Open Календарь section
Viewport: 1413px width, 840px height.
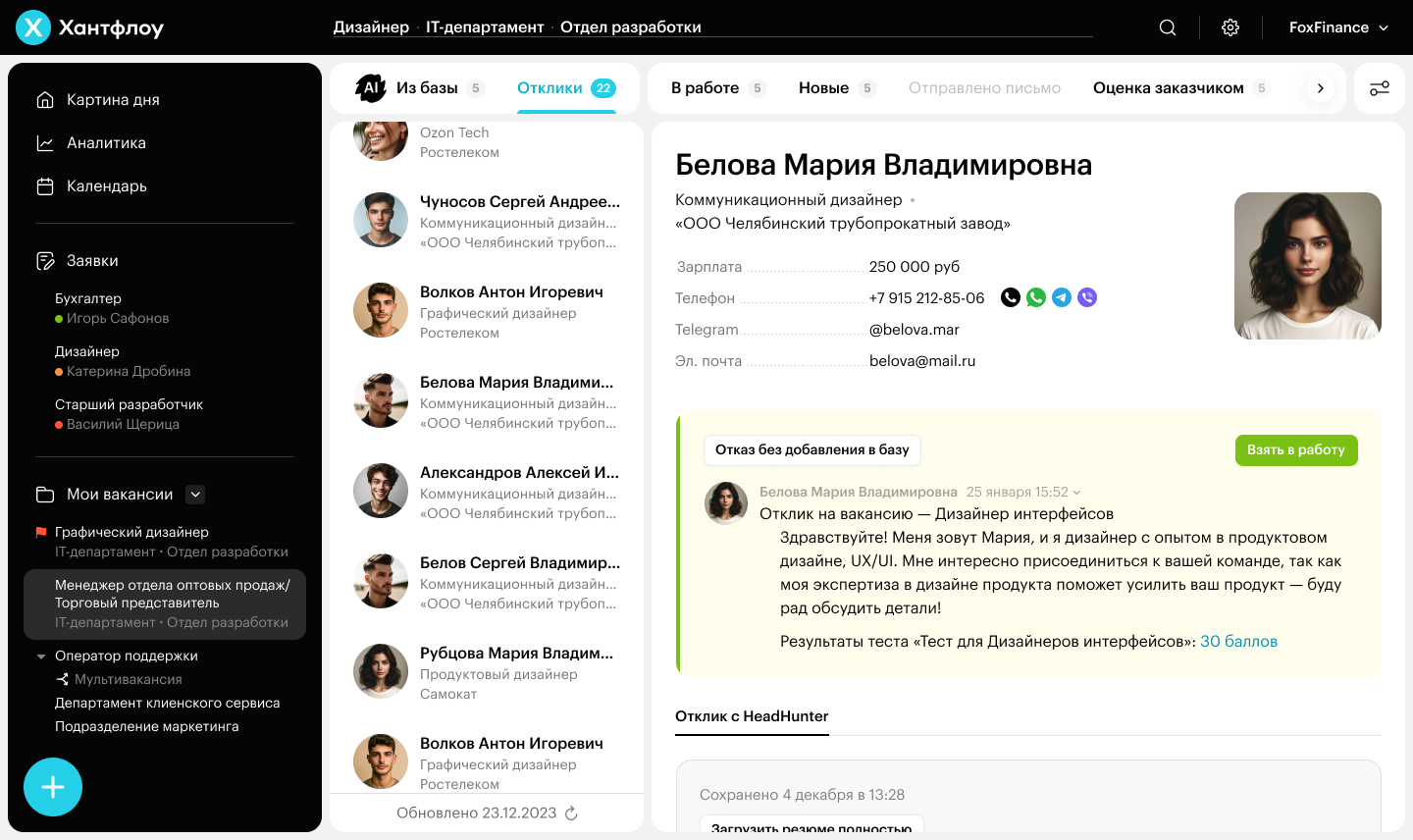pos(107,185)
